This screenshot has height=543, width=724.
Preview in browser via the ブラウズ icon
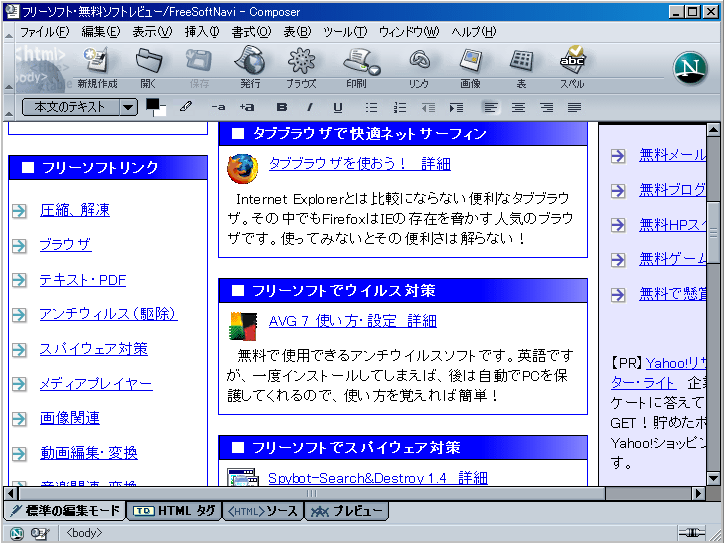(x=301, y=67)
